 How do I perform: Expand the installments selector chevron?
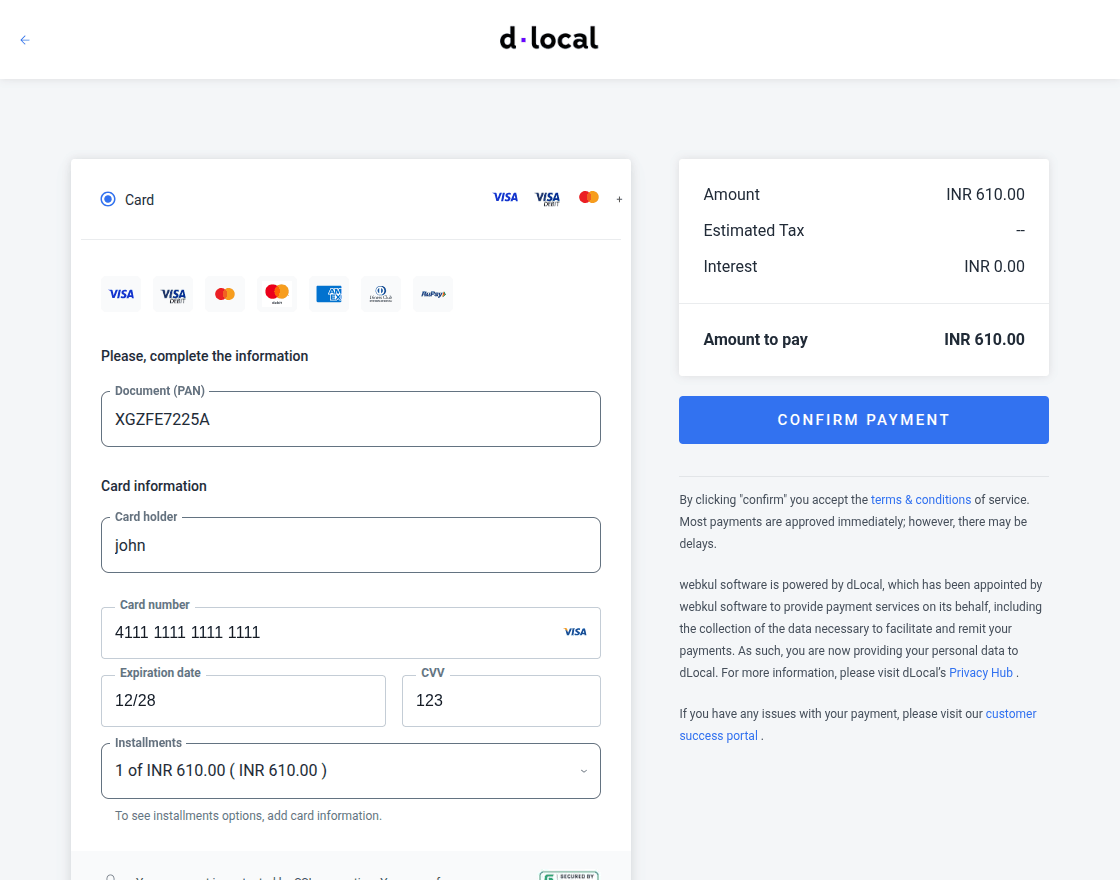(584, 770)
